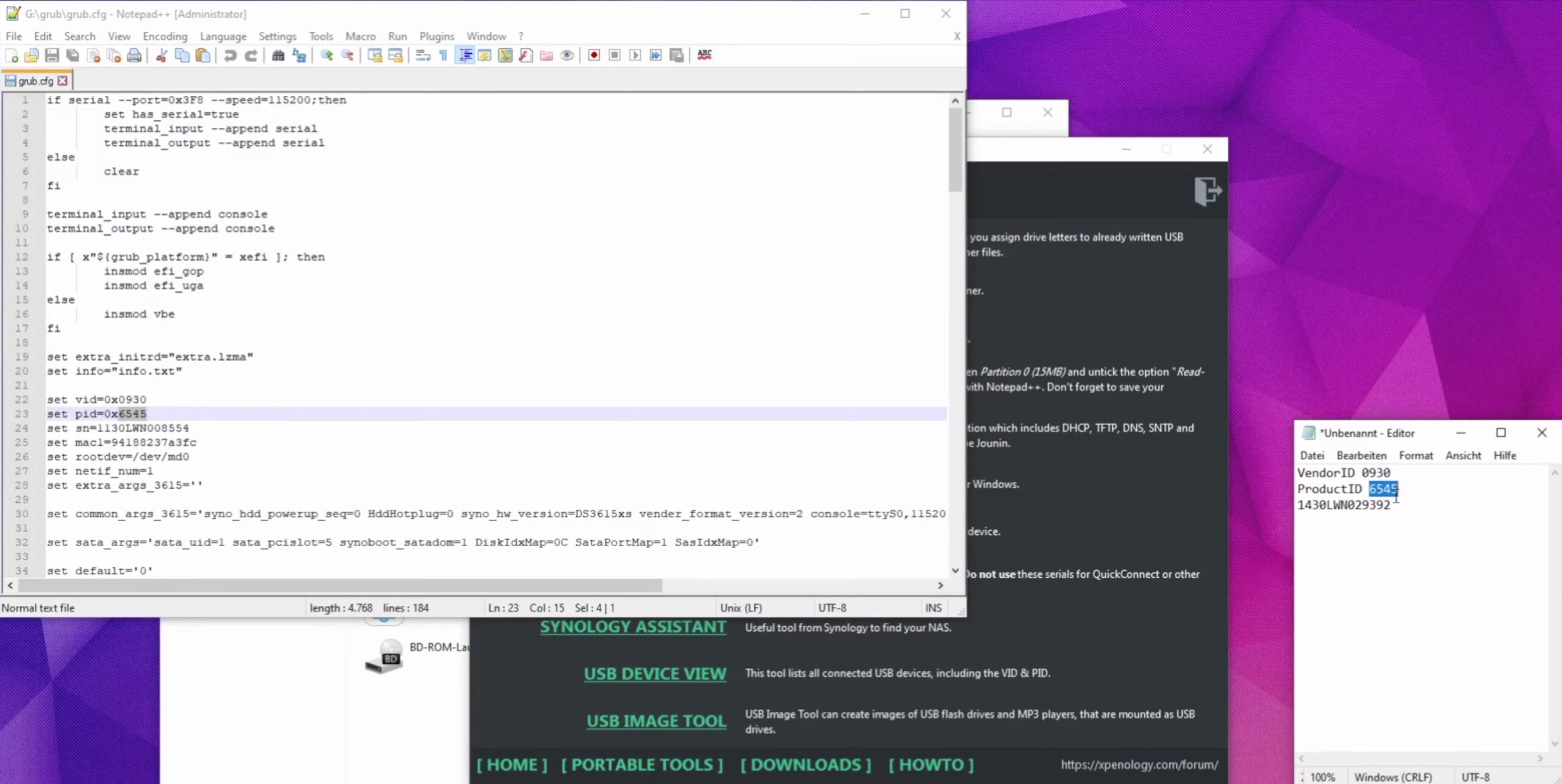This screenshot has height=784, width=1562.
Task: Click the xpenology.com forum URL
Action: point(1139,765)
